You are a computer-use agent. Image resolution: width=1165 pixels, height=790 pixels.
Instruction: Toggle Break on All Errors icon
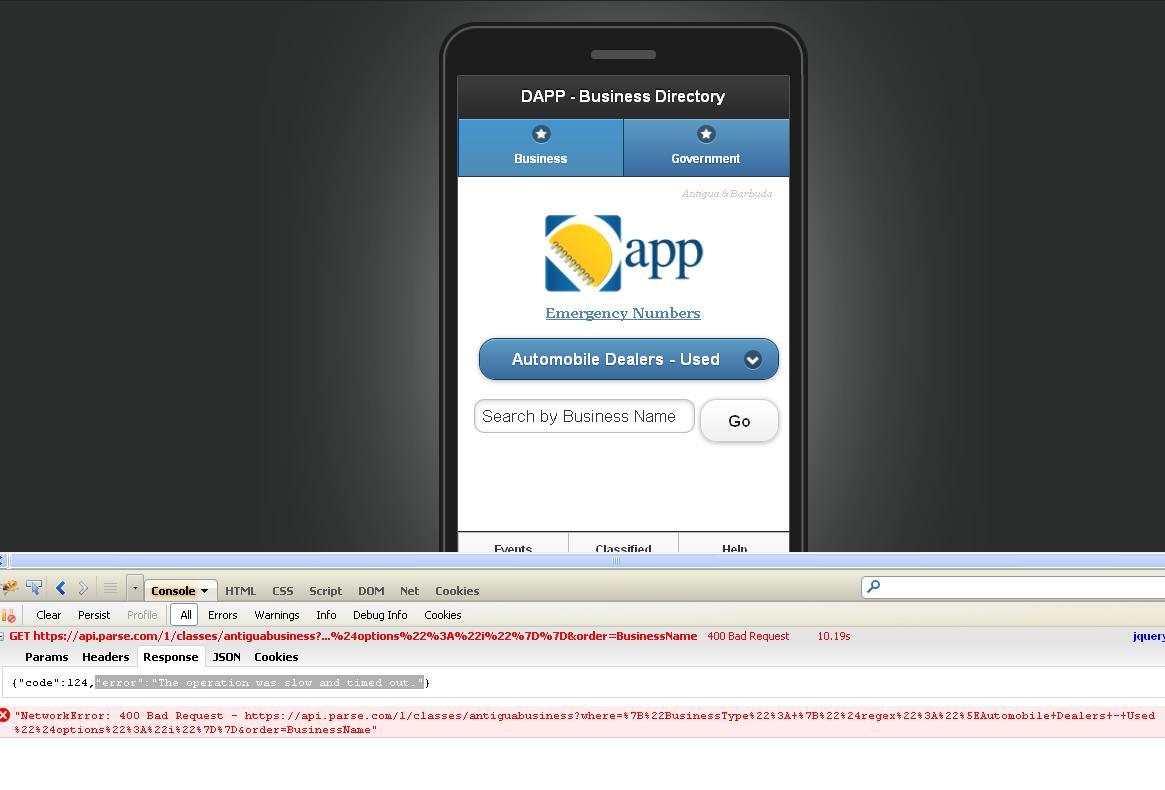pyautogui.click(x=9, y=615)
